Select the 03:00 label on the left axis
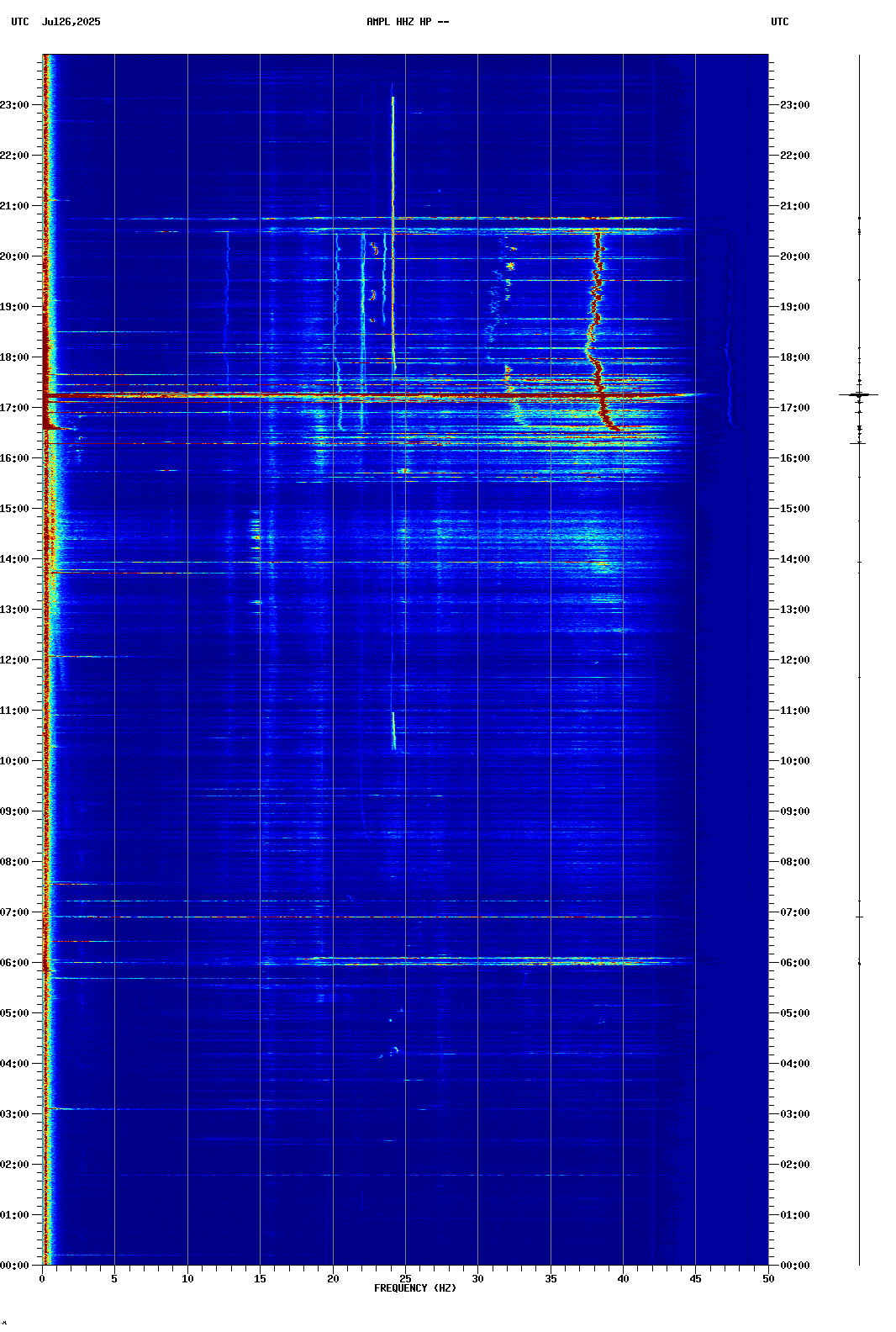Viewport: 896px width, 1332px height. 14,1114
